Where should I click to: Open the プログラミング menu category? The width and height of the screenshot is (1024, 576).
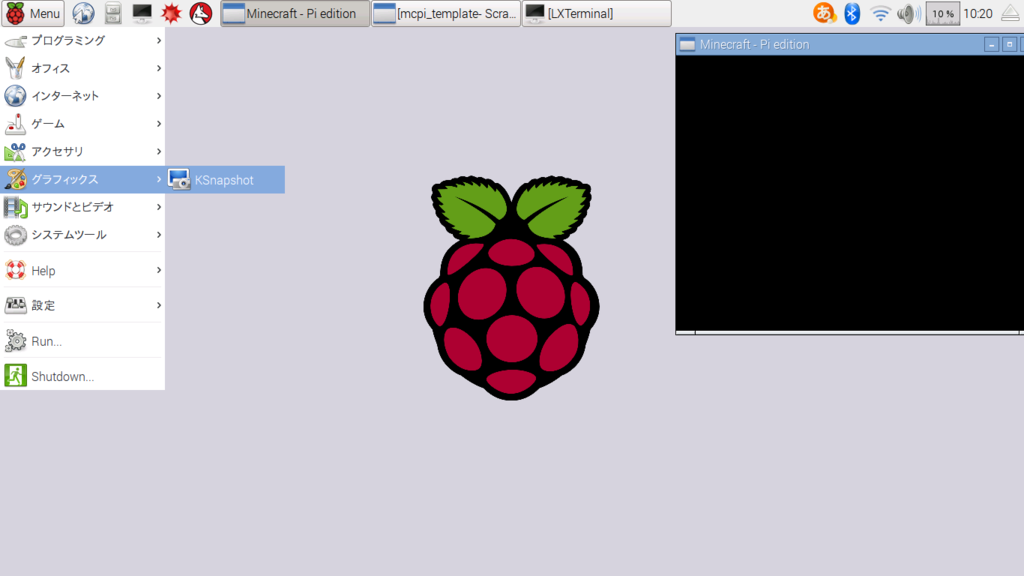point(82,40)
